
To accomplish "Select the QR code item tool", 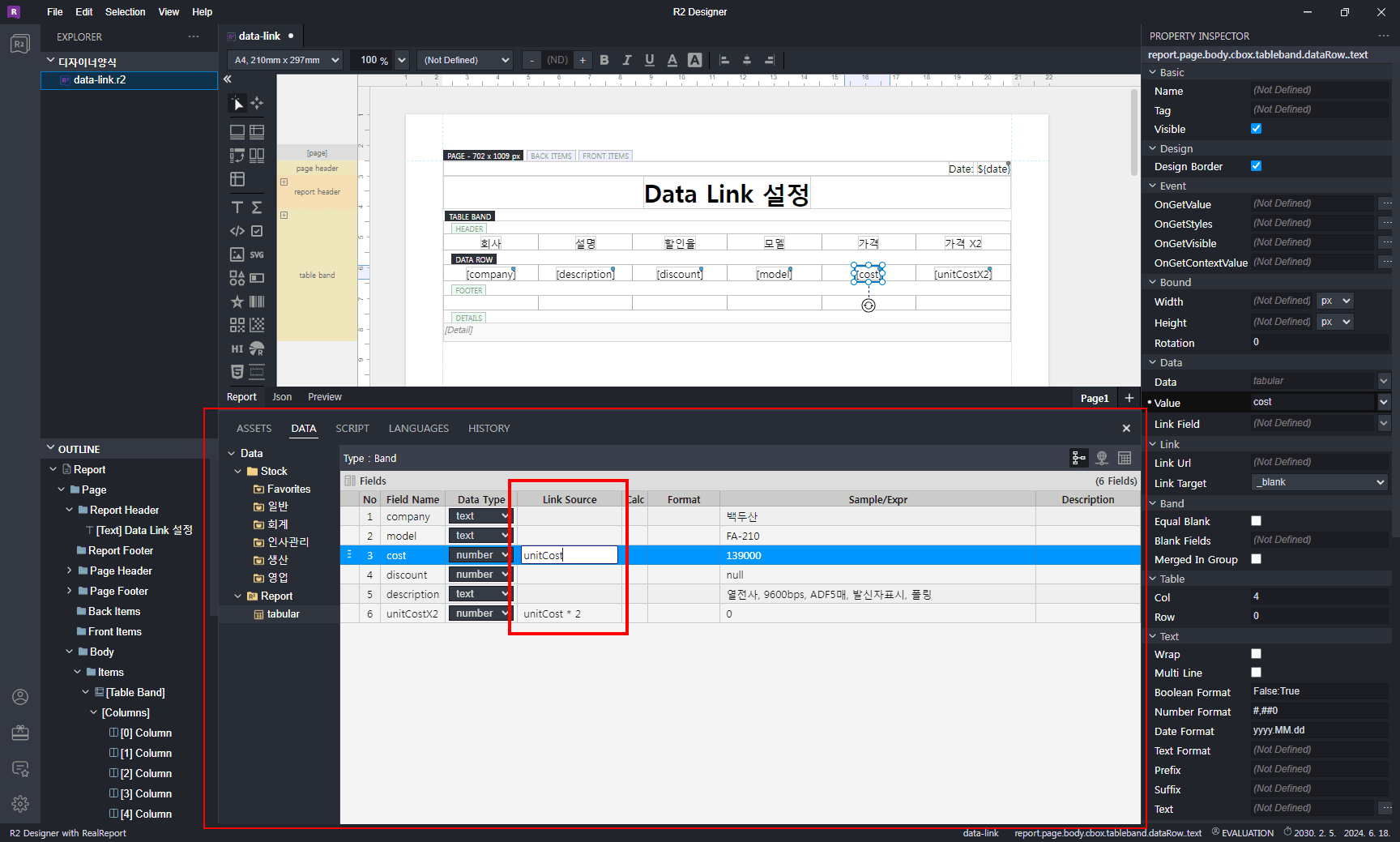I will (237, 325).
